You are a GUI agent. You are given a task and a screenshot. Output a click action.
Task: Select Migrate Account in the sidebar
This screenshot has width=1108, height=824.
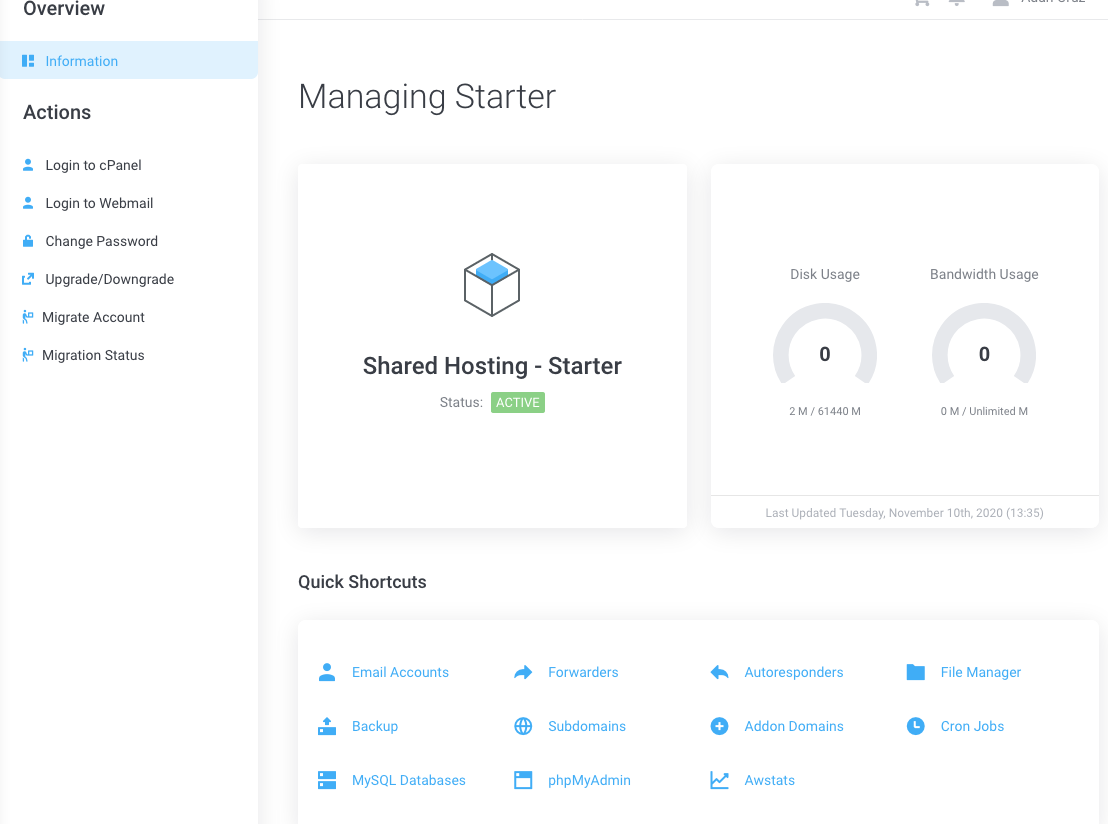(x=93, y=317)
